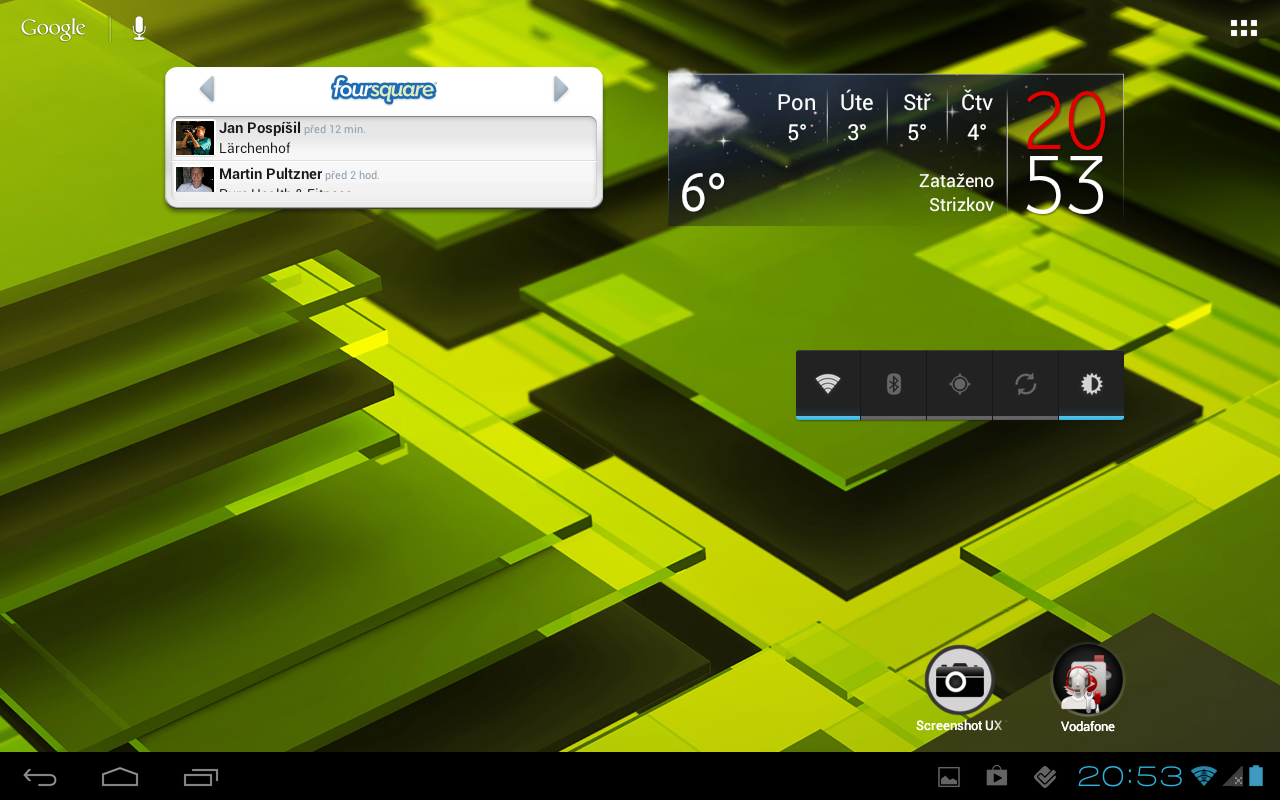The height and width of the screenshot is (800, 1280).
Task: Go Home using the navigation bar
Action: coord(120,776)
